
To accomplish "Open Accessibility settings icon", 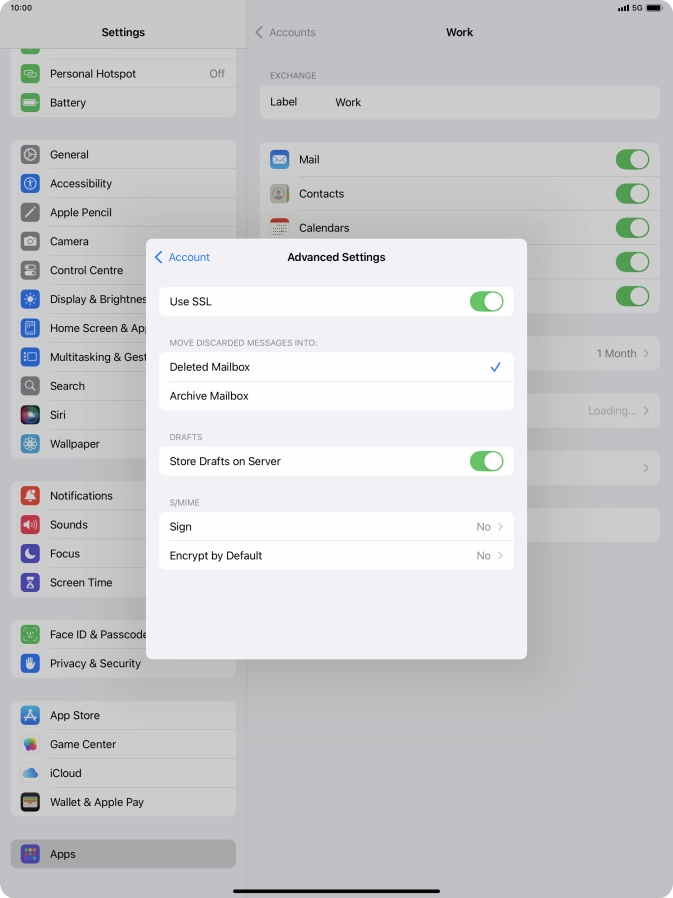I will [x=31, y=184].
